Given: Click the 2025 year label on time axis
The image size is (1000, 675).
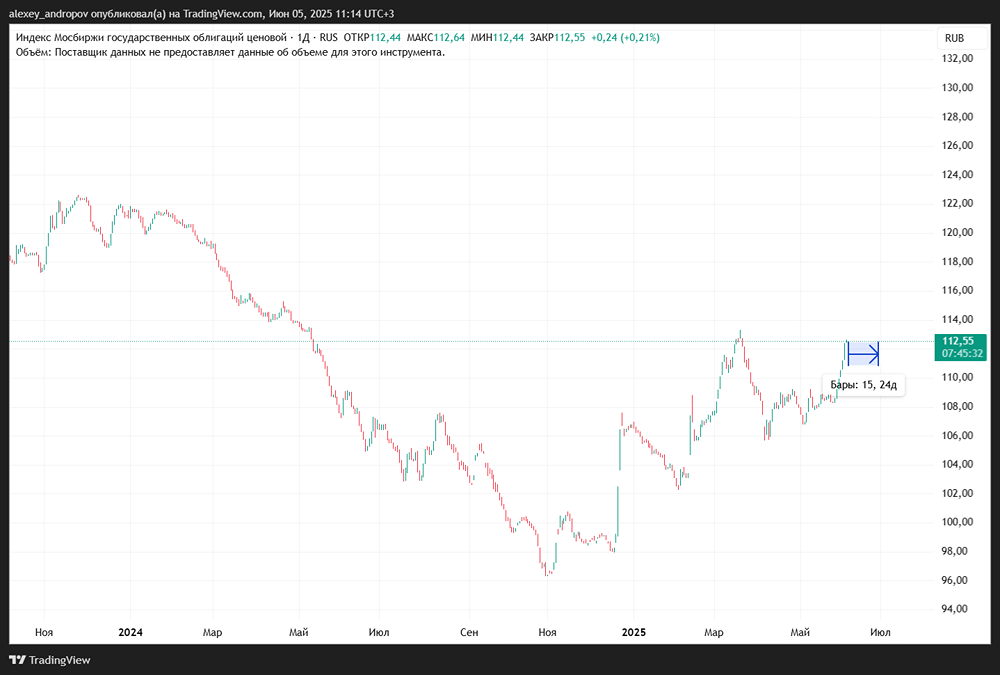Looking at the screenshot, I should 634,632.
